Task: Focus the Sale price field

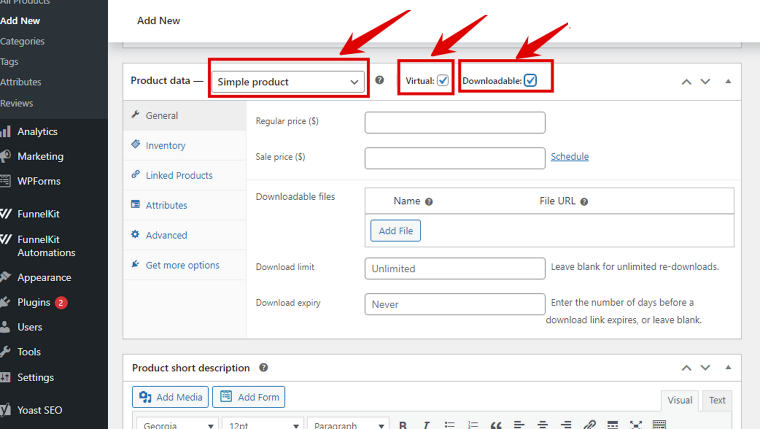Action: pos(455,158)
